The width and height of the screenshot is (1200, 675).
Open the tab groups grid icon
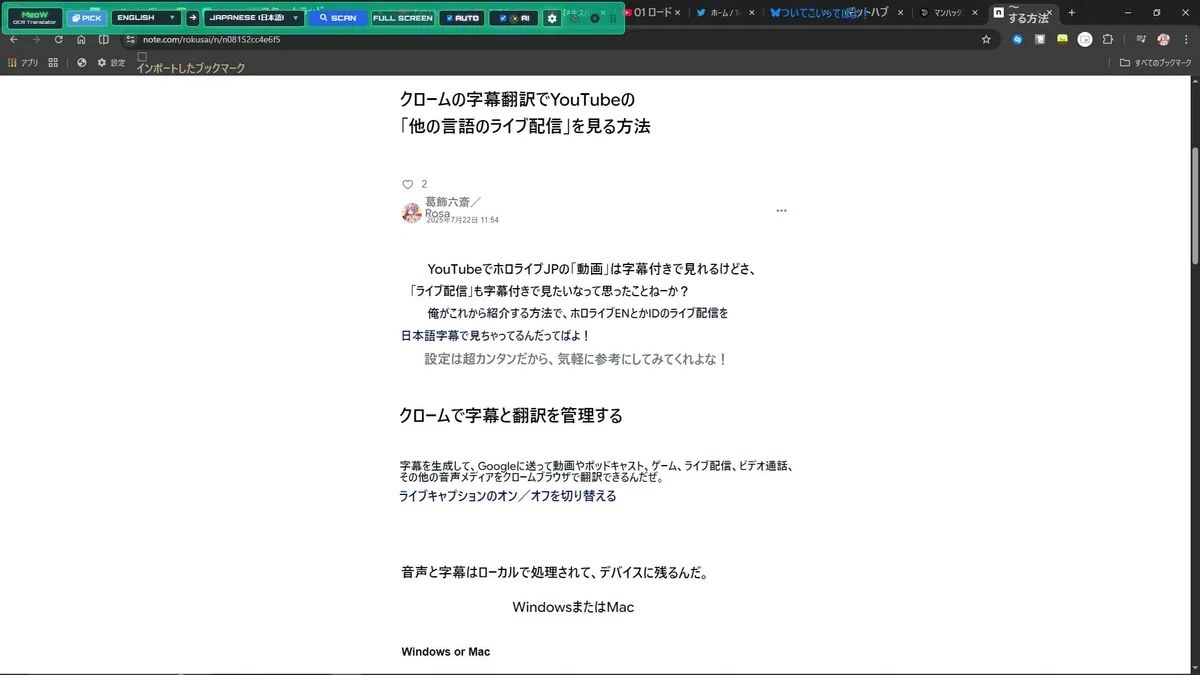pyautogui.click(x=53, y=62)
